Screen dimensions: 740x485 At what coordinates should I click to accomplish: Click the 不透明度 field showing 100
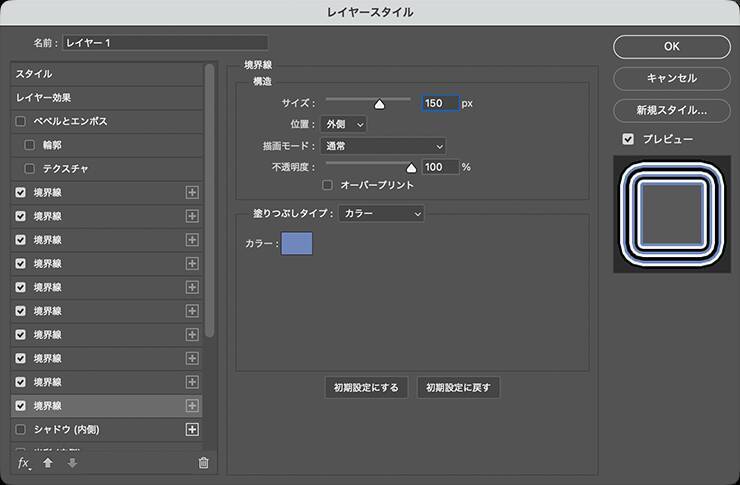tap(440, 167)
